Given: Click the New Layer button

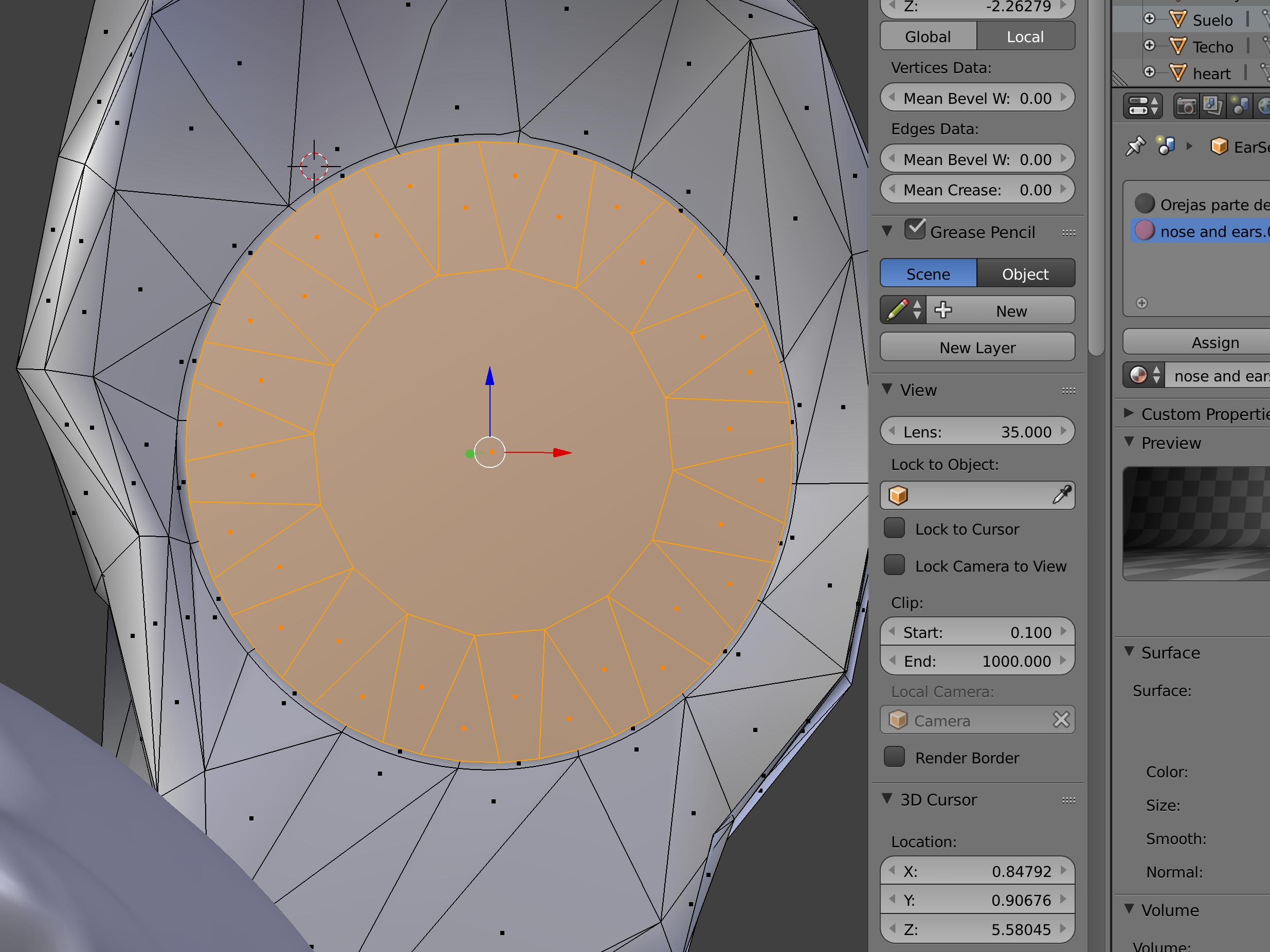Looking at the screenshot, I should [x=977, y=347].
